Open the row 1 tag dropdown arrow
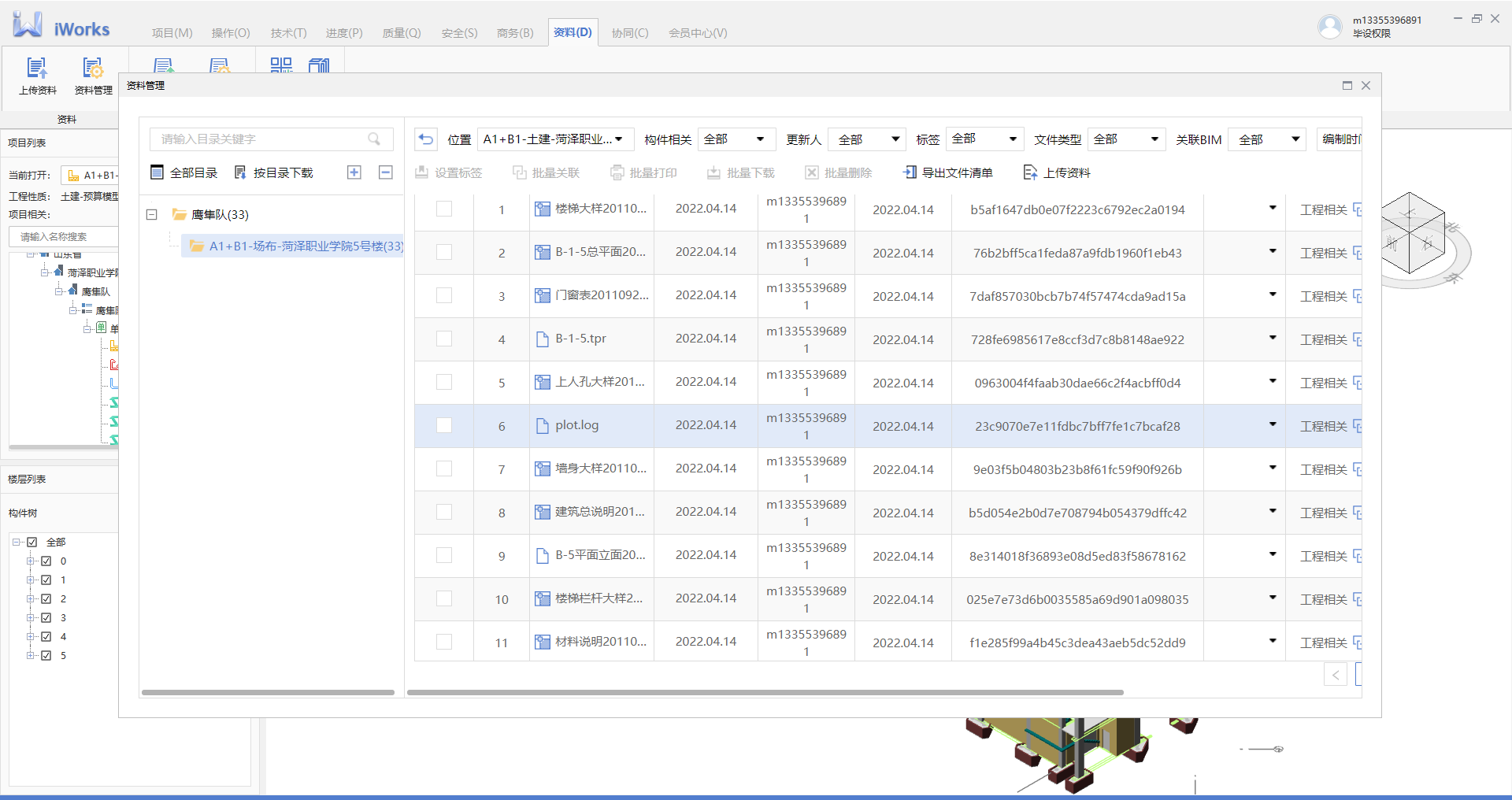The image size is (1512, 800). (x=1273, y=208)
